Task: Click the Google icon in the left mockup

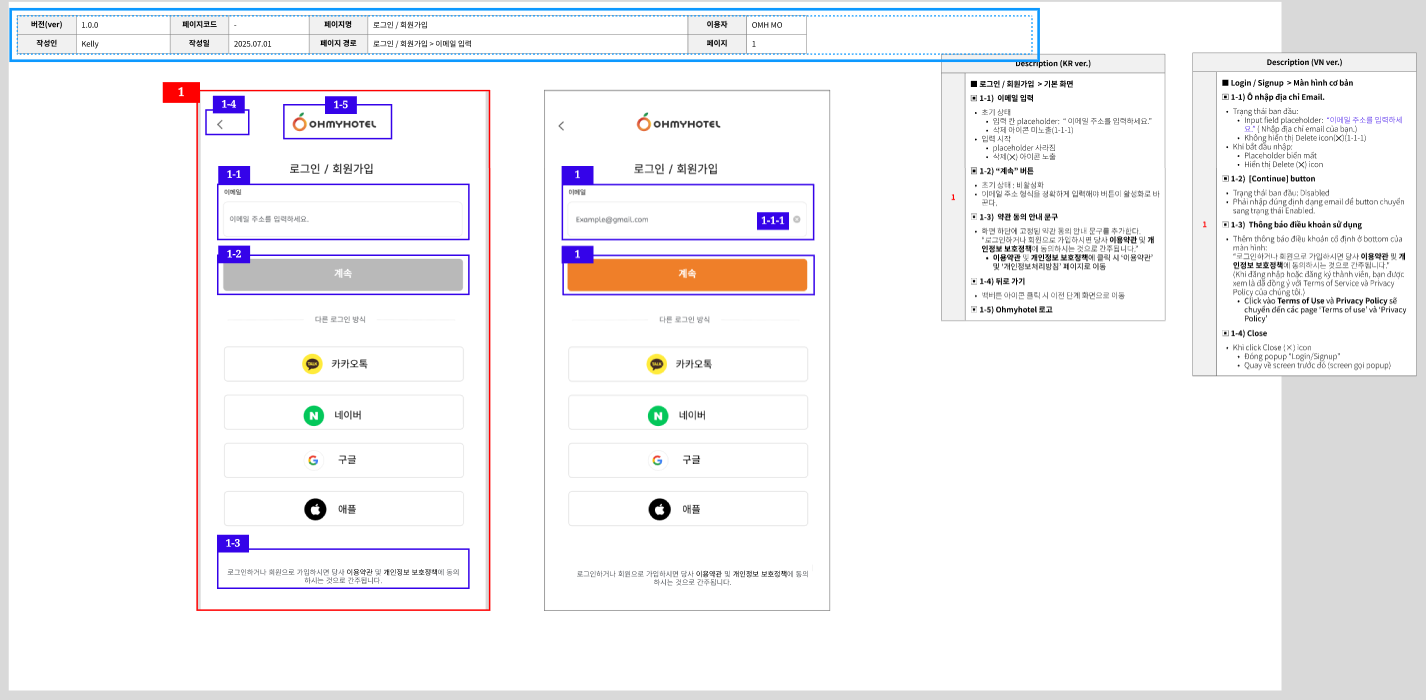Action: [313, 460]
